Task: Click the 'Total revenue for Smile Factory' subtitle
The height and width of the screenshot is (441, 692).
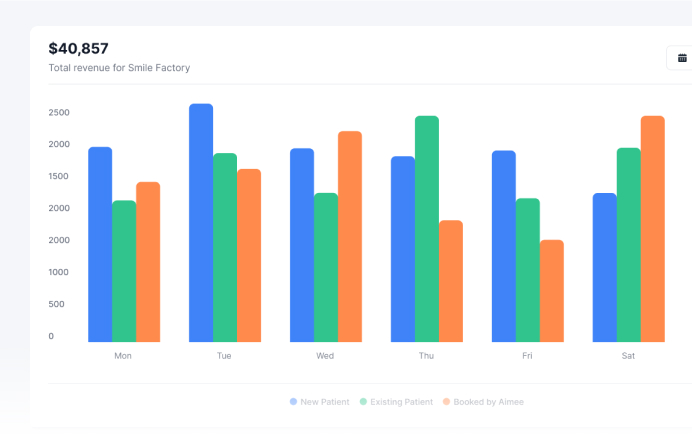Action: click(x=119, y=68)
